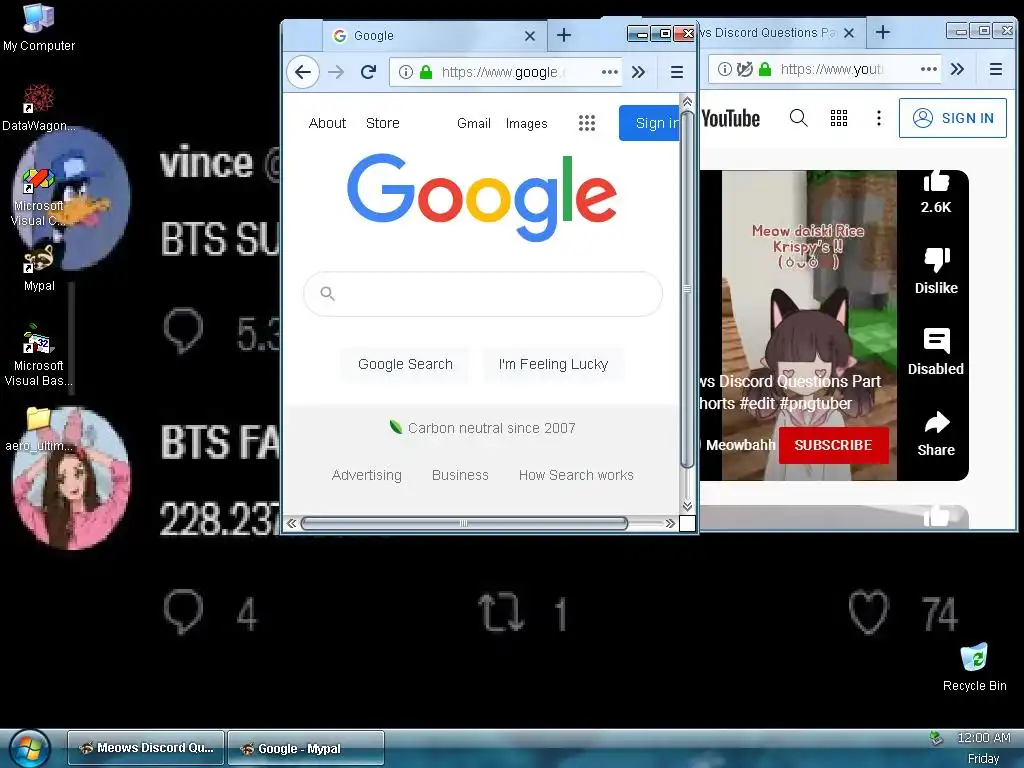This screenshot has height=768, width=1024.
Task: Open YouTube settings three-dot menu
Action: pos(878,118)
